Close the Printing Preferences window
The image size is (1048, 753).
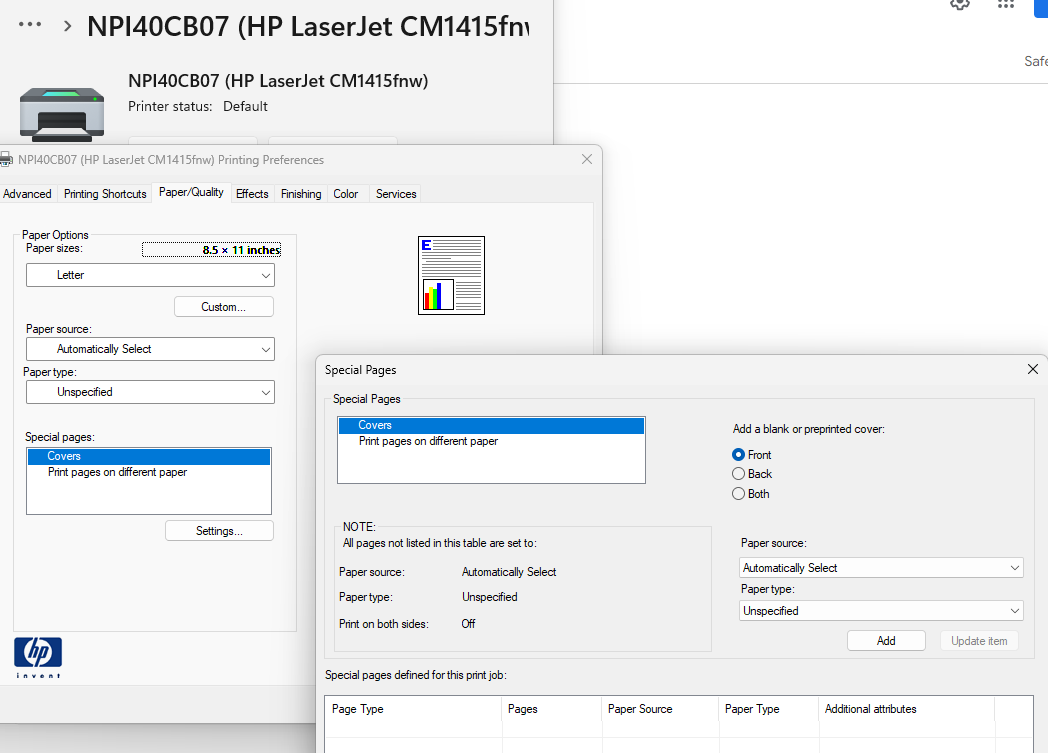(x=587, y=159)
